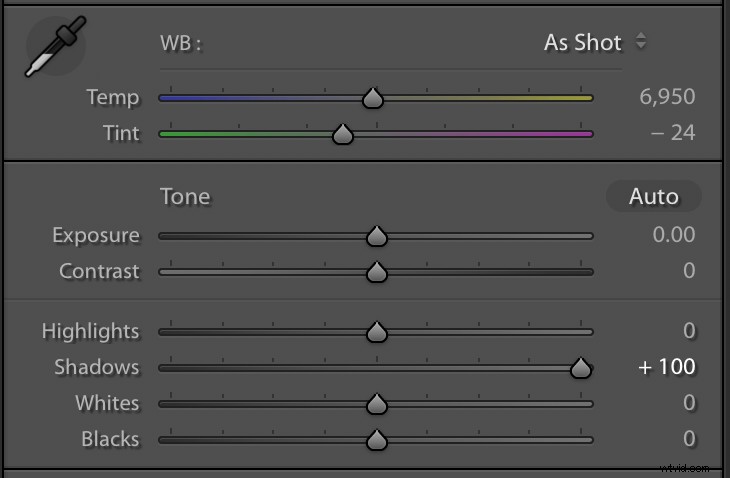Click the Exposure slider handle
This screenshot has height=478, width=730.
377,236
